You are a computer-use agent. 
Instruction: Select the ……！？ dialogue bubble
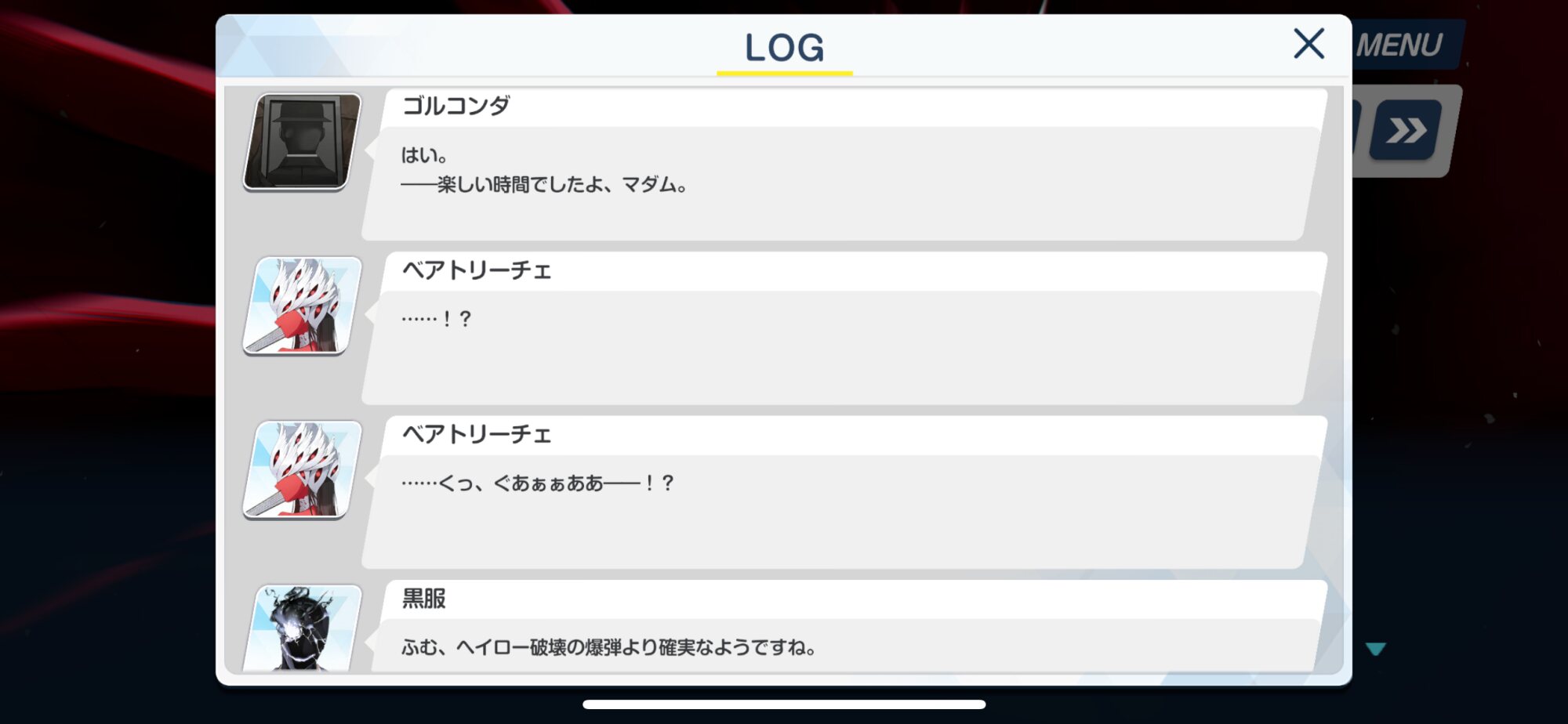pos(843,348)
